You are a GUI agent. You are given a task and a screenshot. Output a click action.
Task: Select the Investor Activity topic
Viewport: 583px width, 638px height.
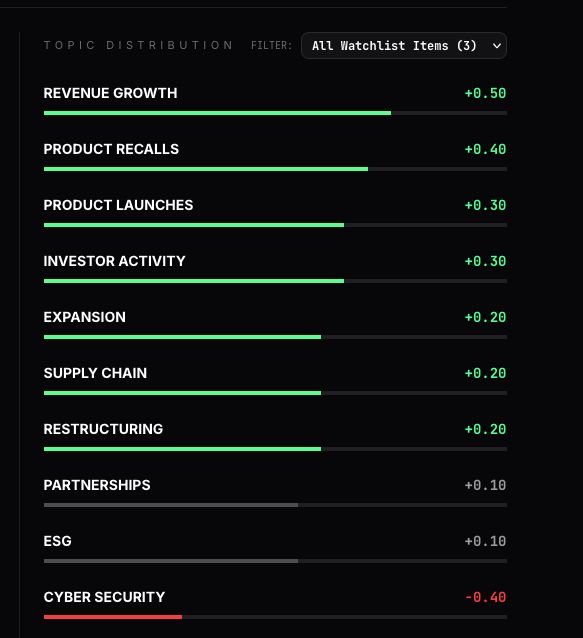[x=114, y=261]
